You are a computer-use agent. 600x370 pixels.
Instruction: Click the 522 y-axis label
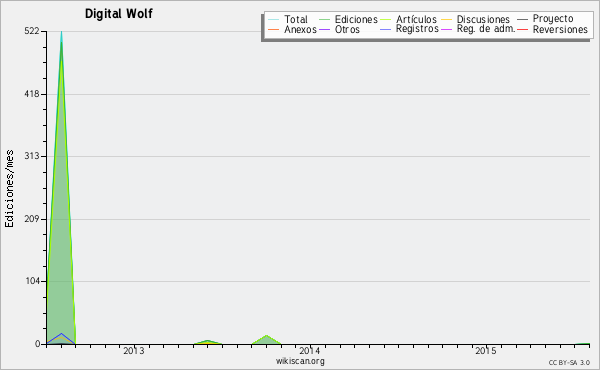pyautogui.click(x=32, y=31)
